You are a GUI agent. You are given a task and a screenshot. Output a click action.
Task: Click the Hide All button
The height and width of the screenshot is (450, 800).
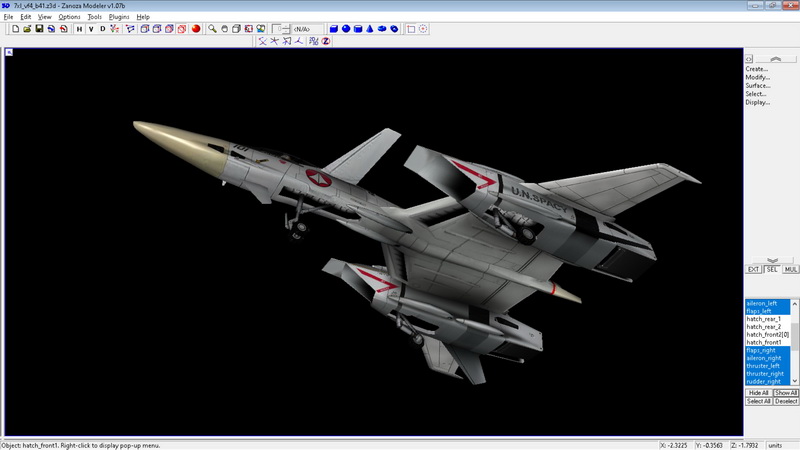pos(759,393)
